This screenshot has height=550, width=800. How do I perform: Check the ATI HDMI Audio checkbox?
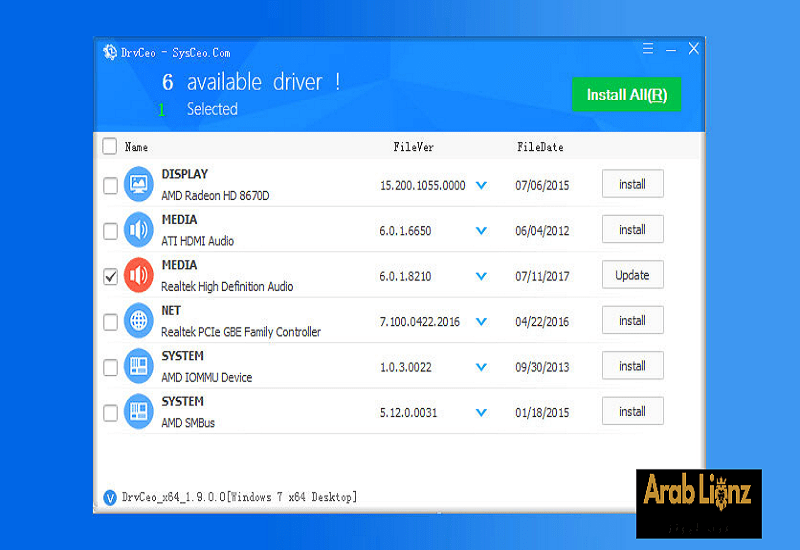click(110, 231)
